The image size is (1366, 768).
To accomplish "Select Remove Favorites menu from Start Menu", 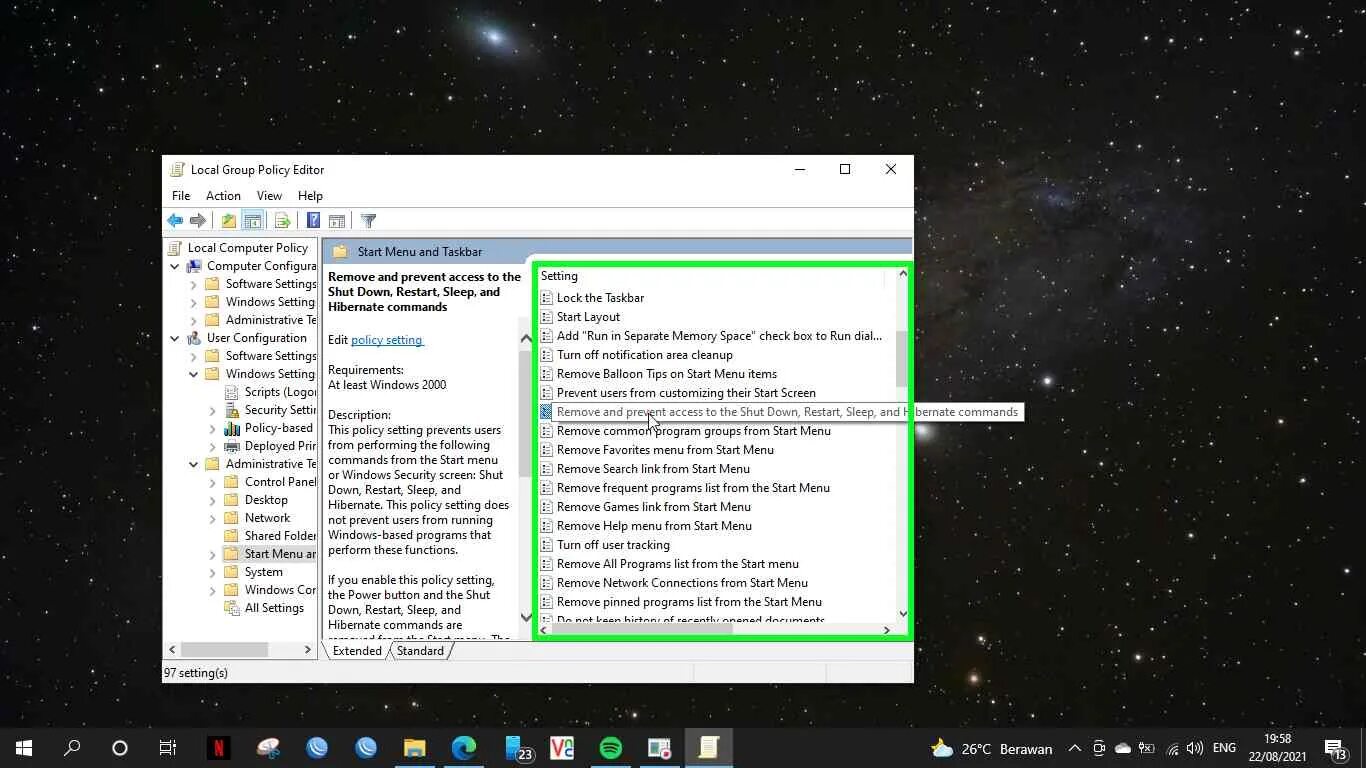I will point(665,450).
